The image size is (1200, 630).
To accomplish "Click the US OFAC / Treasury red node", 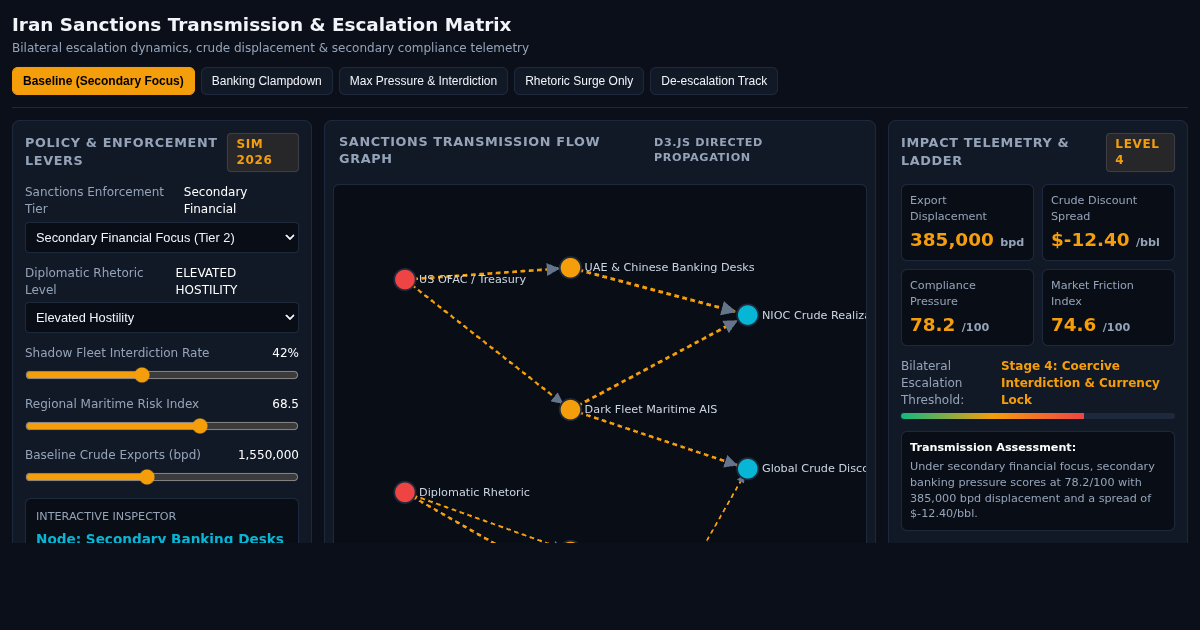I will (405, 280).
